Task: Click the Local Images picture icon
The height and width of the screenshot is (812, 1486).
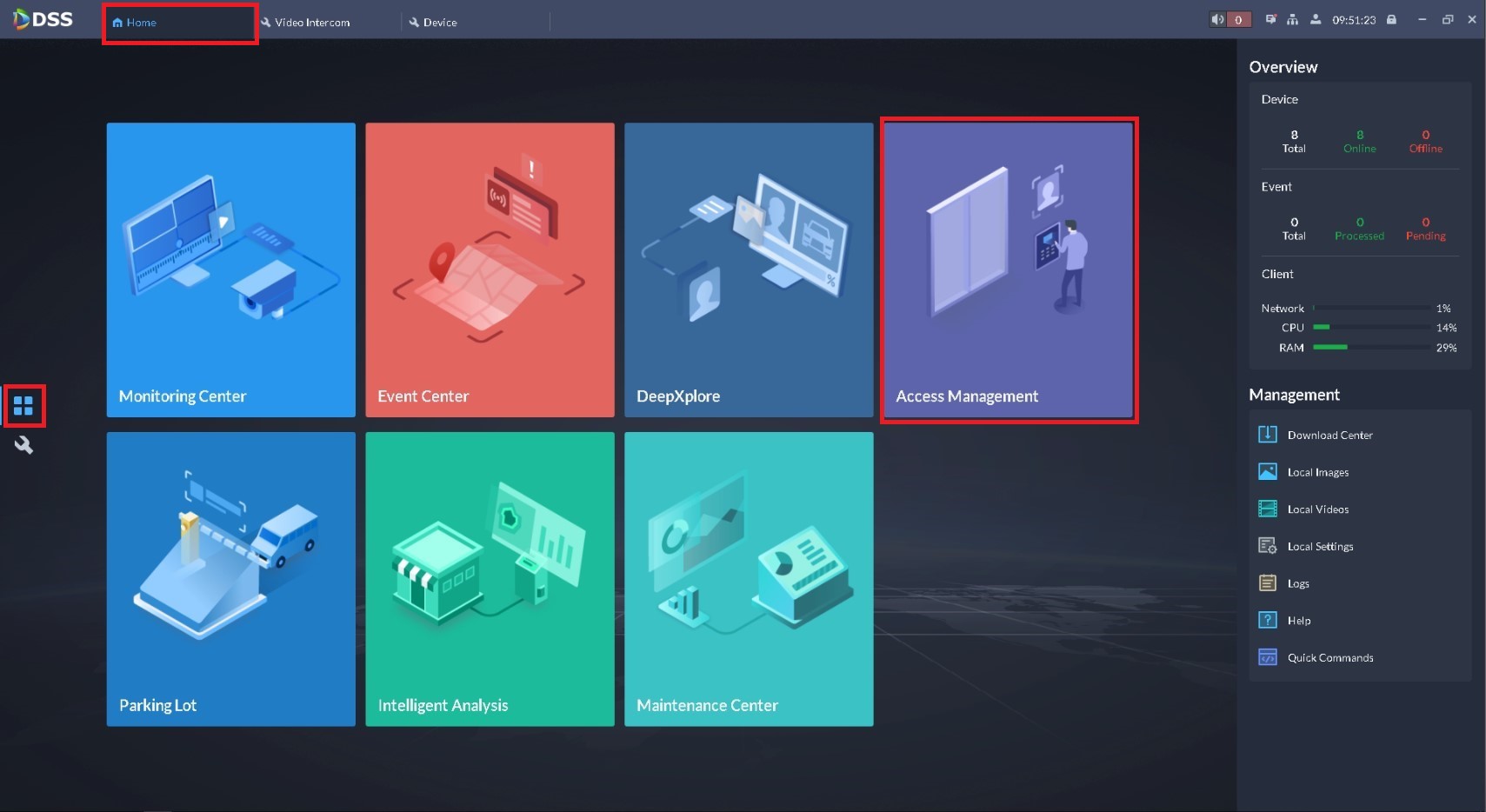Action: (x=1268, y=472)
